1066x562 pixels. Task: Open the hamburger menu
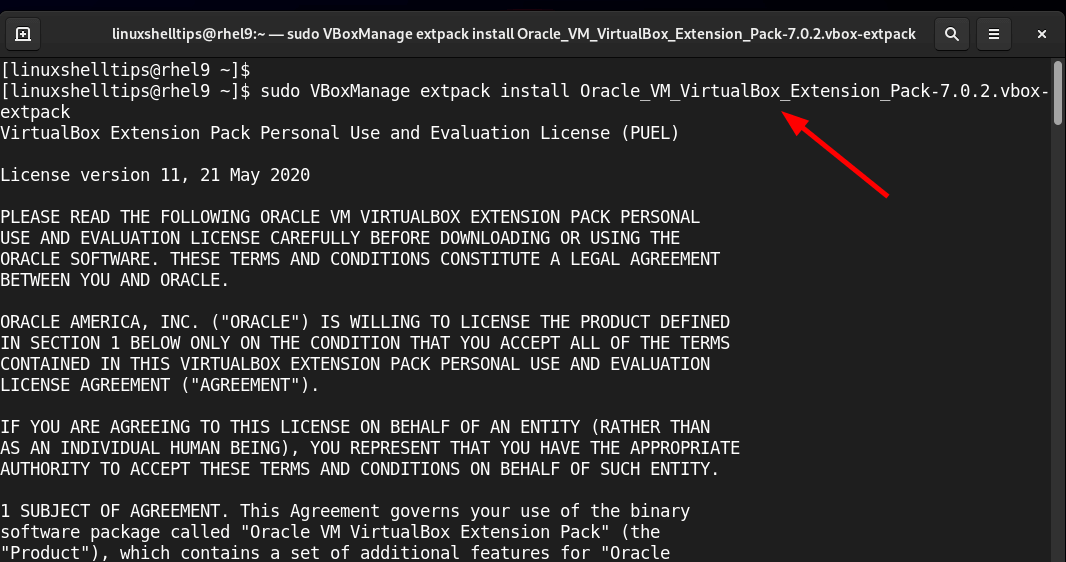coord(994,34)
